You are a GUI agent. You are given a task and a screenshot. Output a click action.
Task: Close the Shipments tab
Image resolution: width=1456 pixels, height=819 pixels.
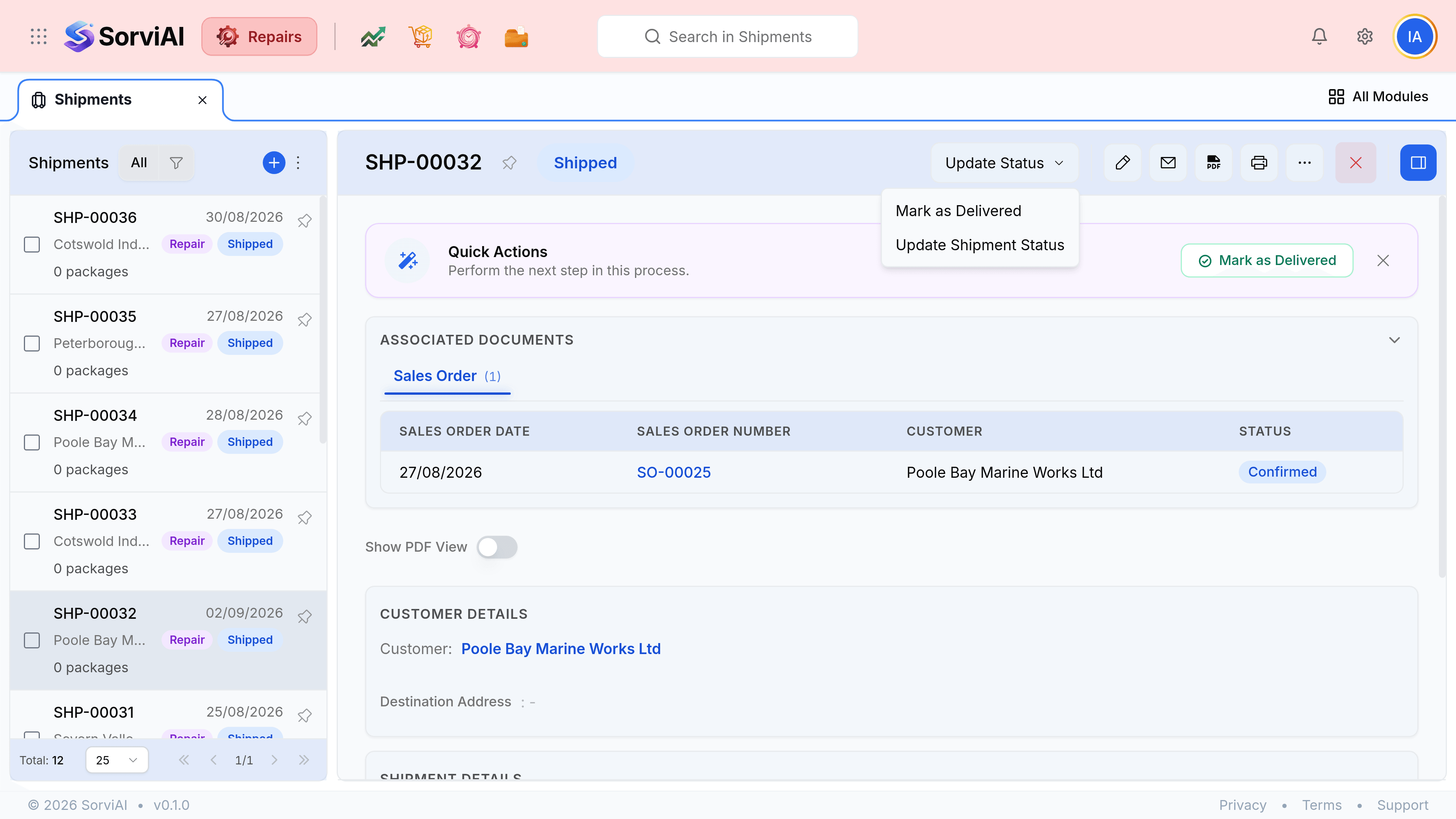point(202,100)
